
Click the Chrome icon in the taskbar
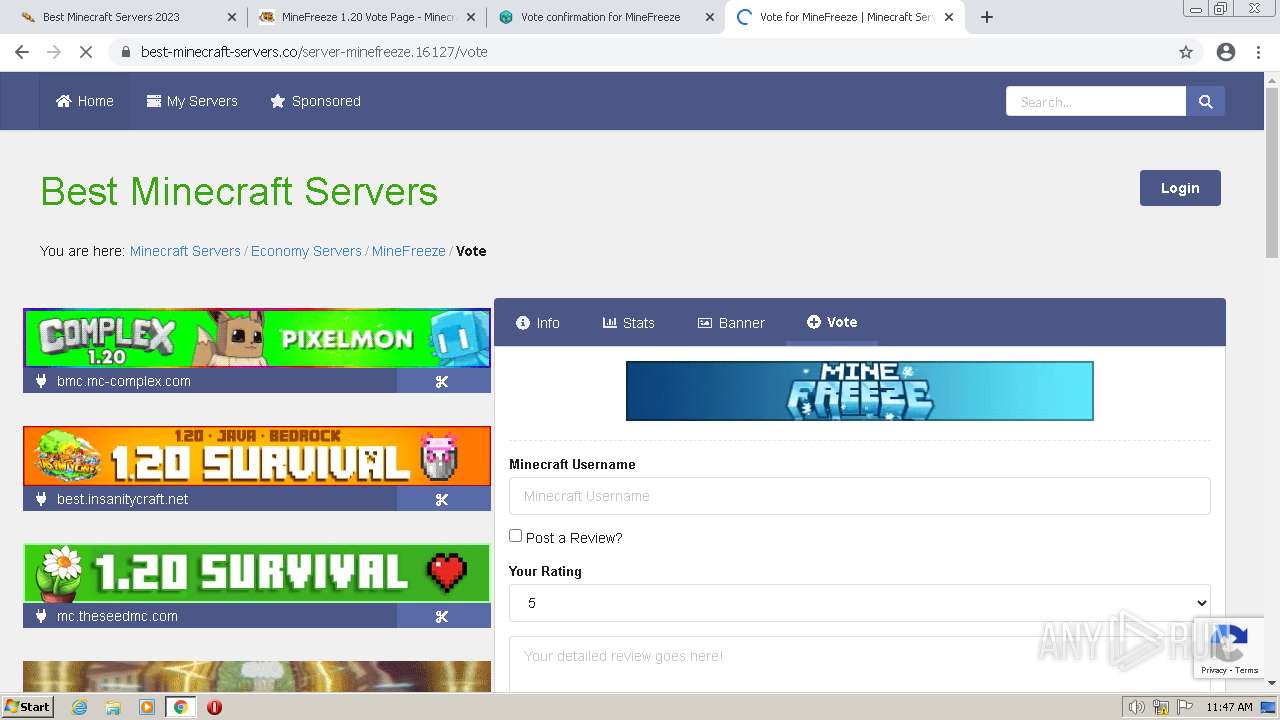coord(180,707)
